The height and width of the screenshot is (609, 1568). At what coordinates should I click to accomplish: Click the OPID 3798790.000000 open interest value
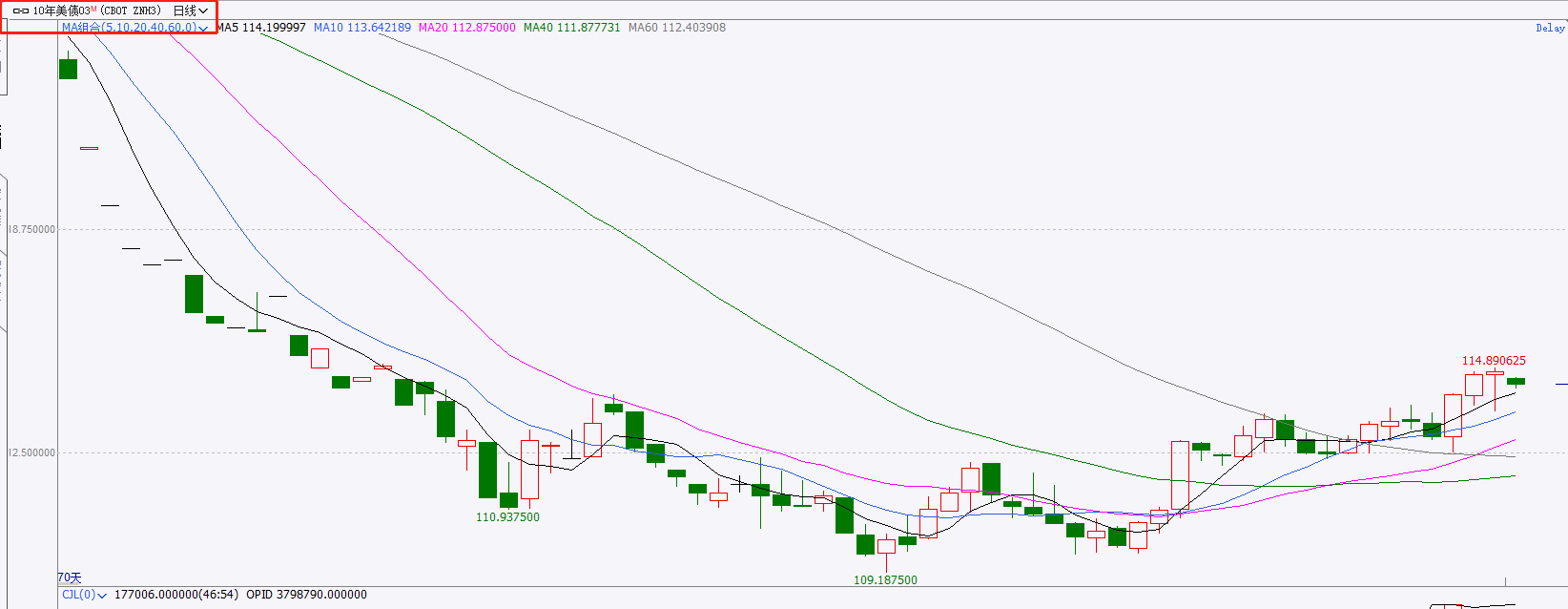coord(306,595)
